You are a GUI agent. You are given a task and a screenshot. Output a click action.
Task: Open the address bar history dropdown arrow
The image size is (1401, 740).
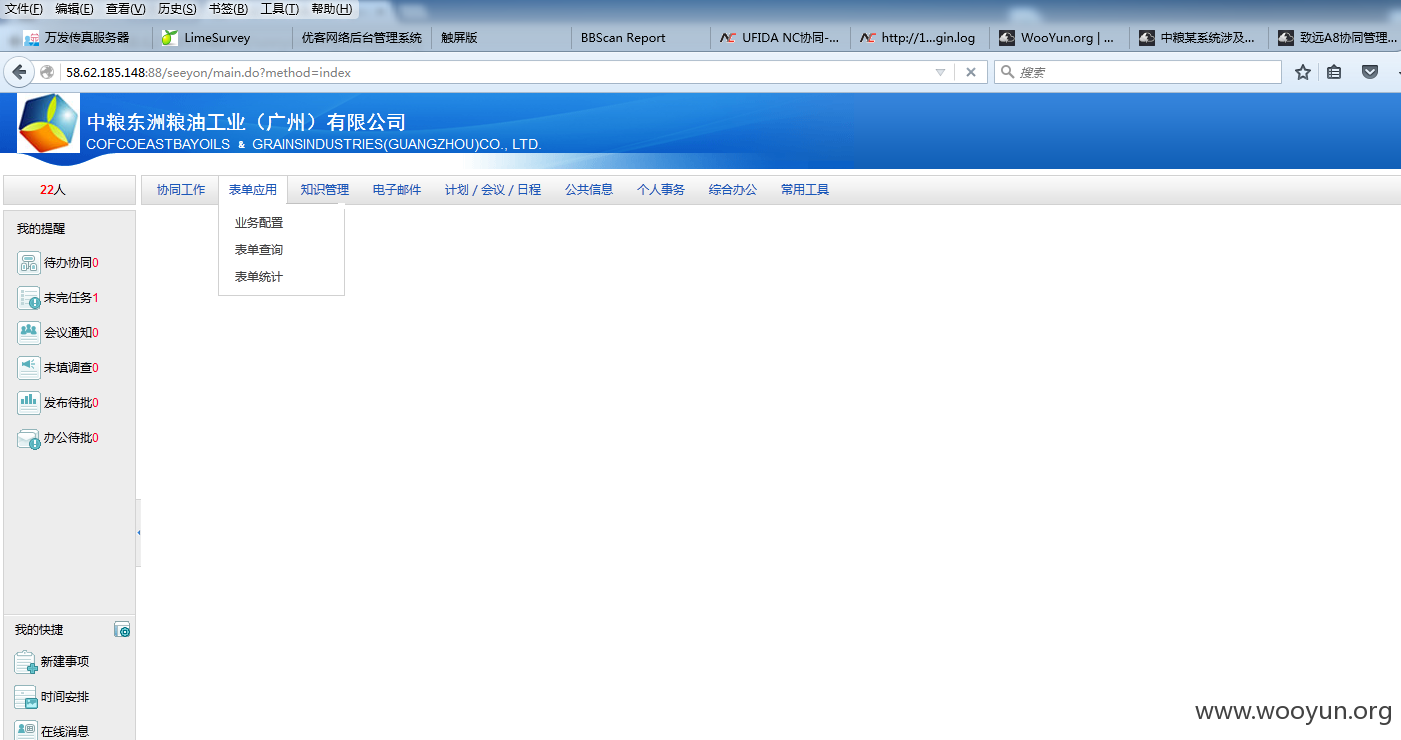tap(940, 72)
